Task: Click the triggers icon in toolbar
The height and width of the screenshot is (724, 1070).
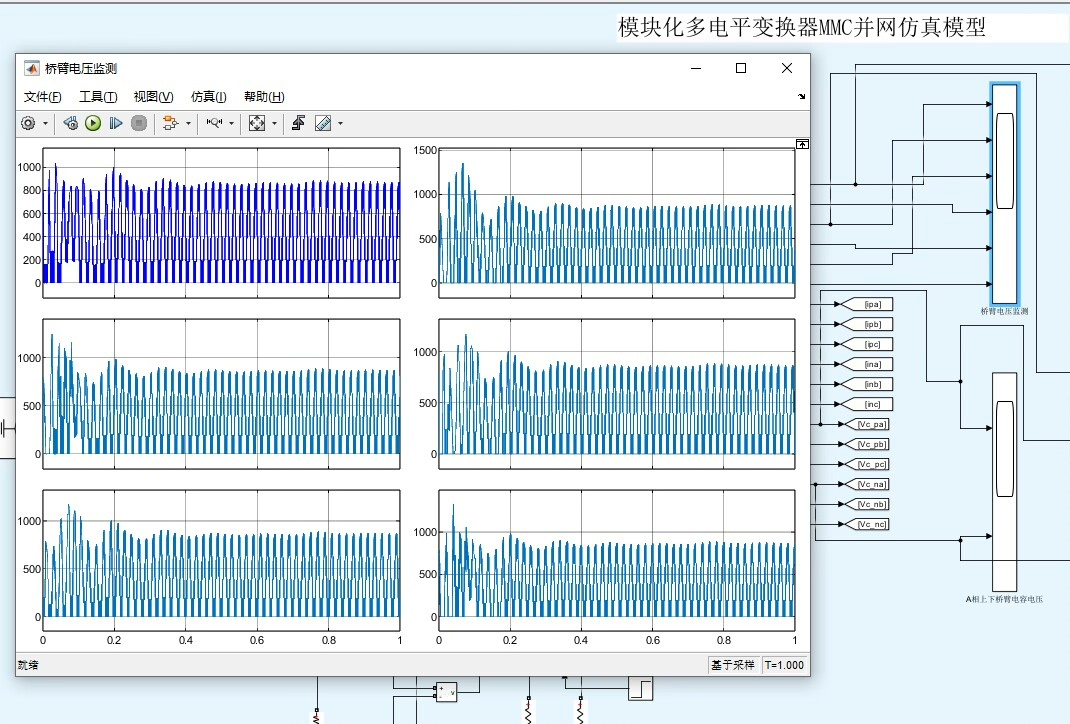Action: pyautogui.click(x=298, y=124)
